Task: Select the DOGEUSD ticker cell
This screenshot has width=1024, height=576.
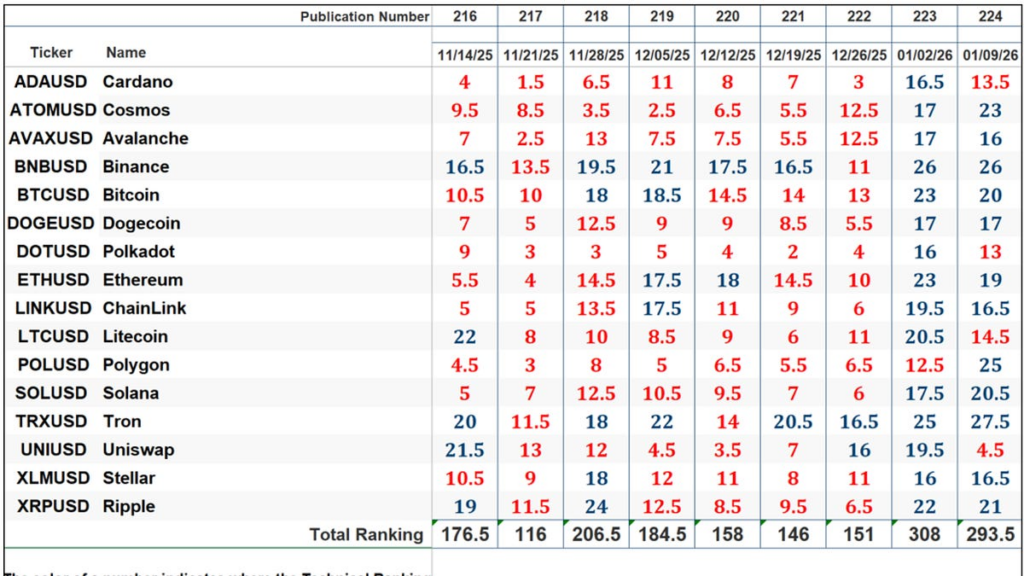Action: coord(50,223)
